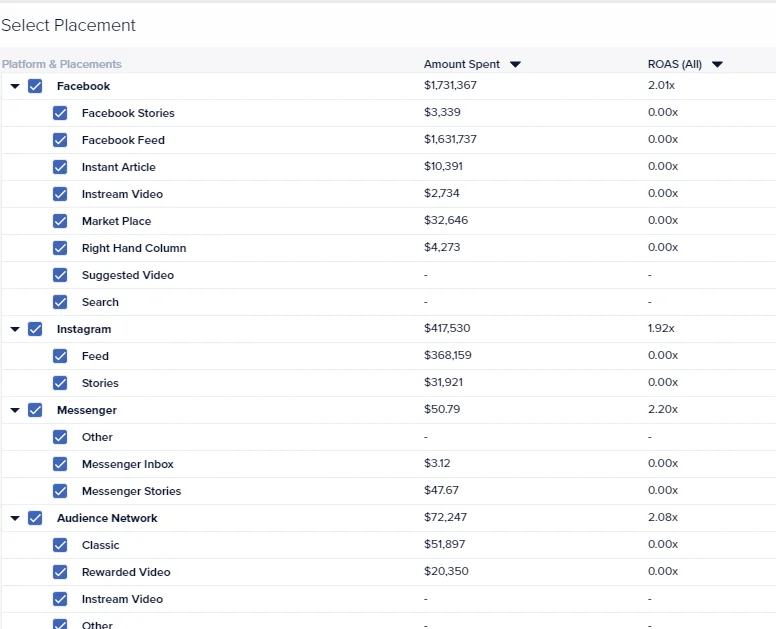This screenshot has height=629, width=776.
Task: Toggle the Instagram Feed checkbox
Action: pyautogui.click(x=60, y=356)
